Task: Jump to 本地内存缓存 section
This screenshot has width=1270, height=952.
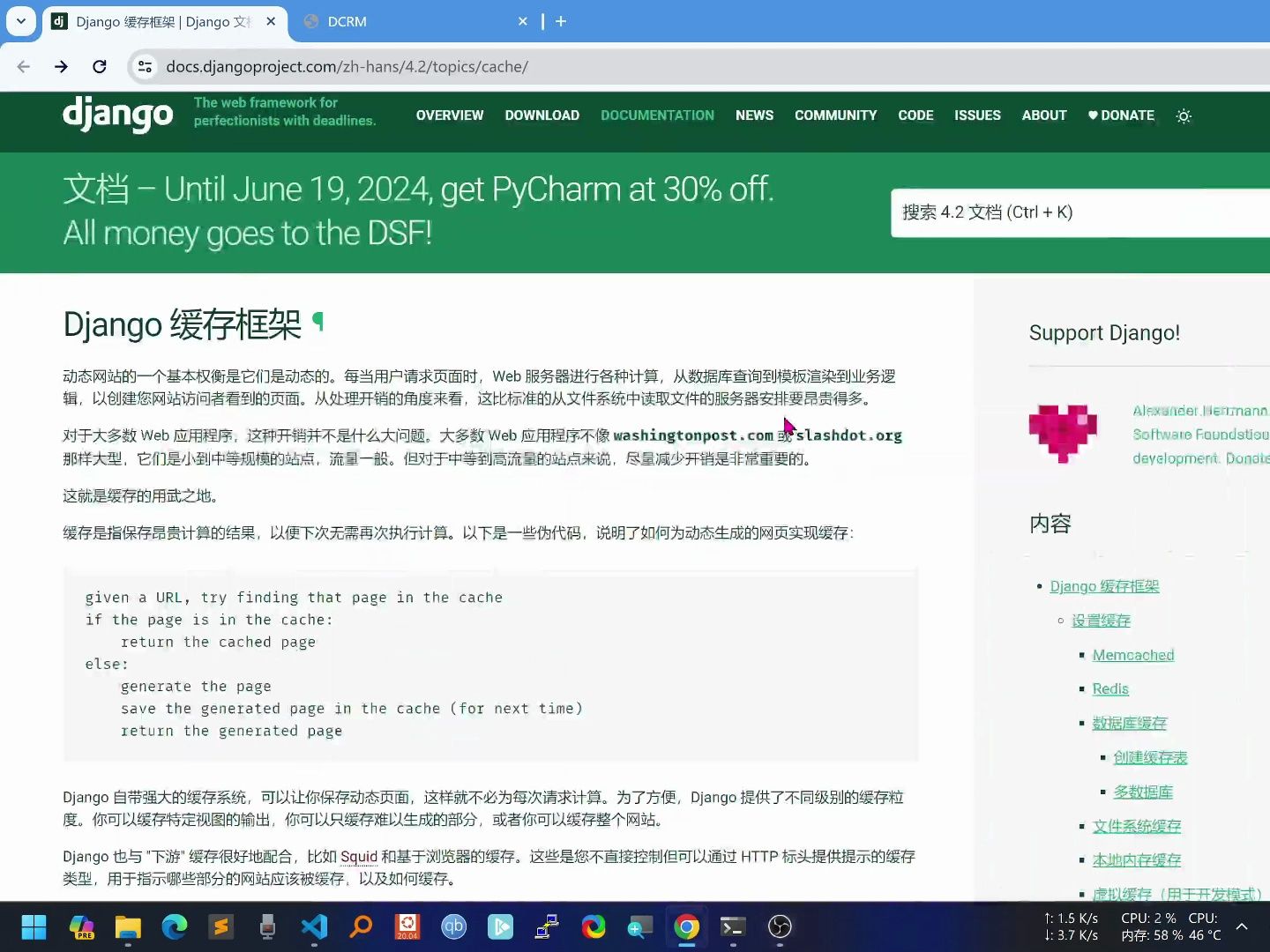Action: [x=1136, y=859]
